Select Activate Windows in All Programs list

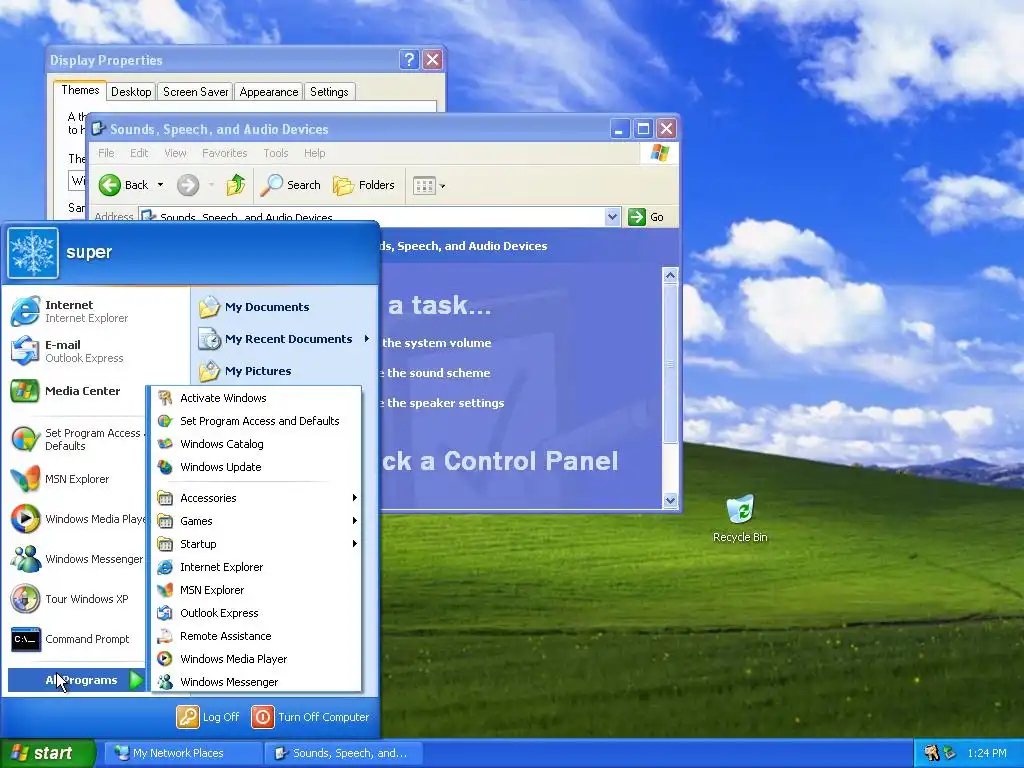tap(256, 398)
